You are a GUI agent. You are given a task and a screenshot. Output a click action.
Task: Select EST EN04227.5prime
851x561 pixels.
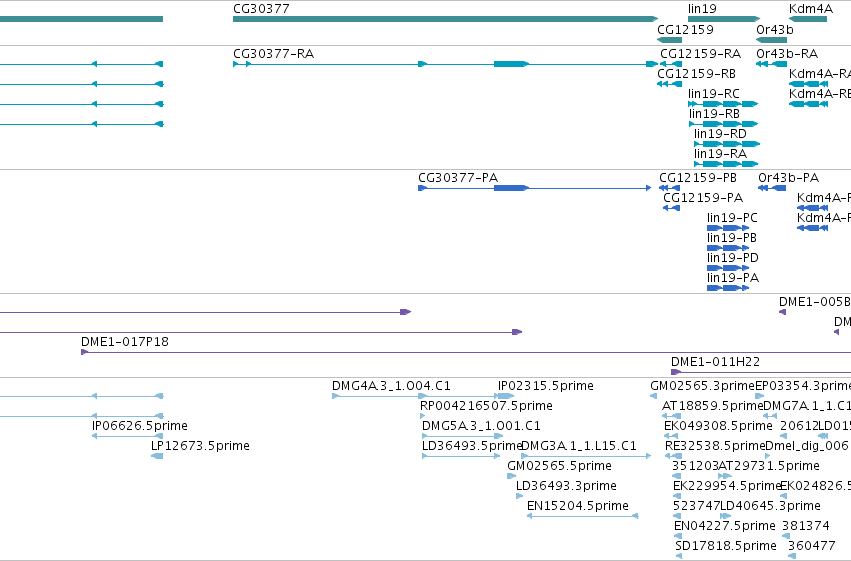[x=677, y=537]
